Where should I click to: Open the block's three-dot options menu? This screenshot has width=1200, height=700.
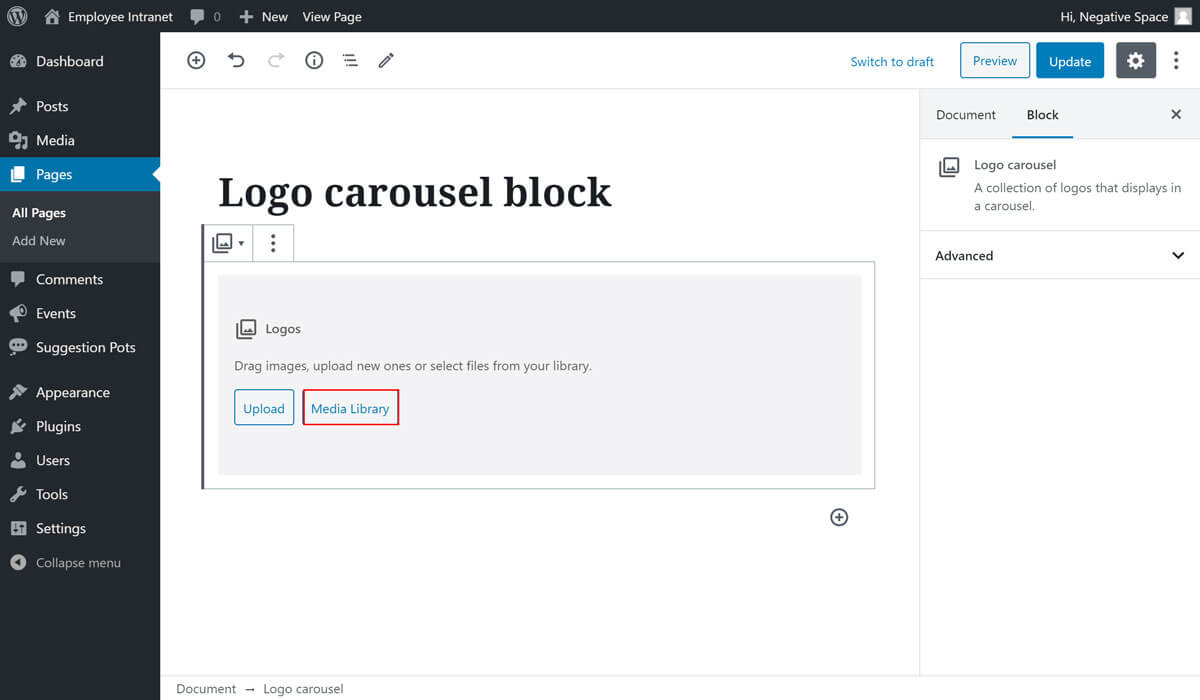[x=273, y=243]
